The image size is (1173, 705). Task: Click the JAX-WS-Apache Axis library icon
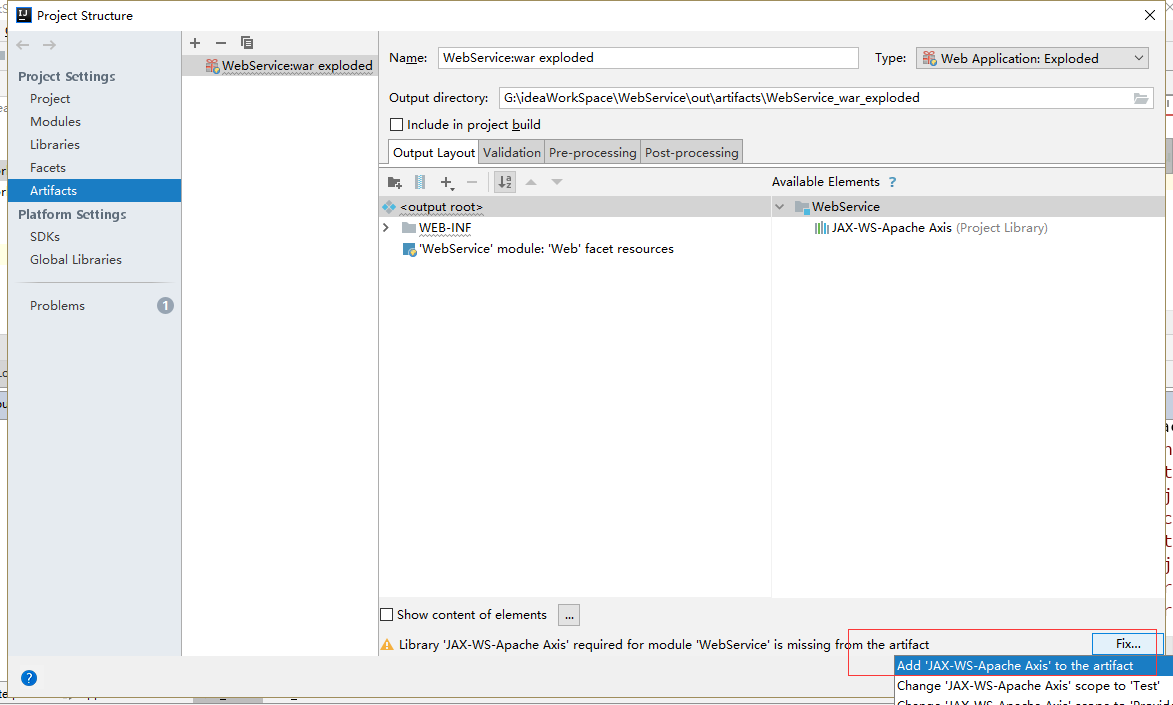[x=821, y=228]
